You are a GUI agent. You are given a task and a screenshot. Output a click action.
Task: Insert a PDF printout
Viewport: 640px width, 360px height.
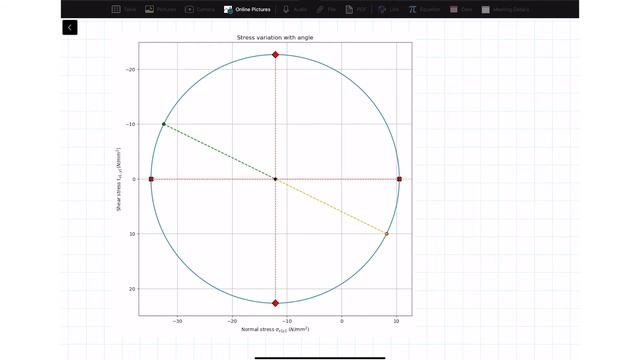tap(356, 9)
